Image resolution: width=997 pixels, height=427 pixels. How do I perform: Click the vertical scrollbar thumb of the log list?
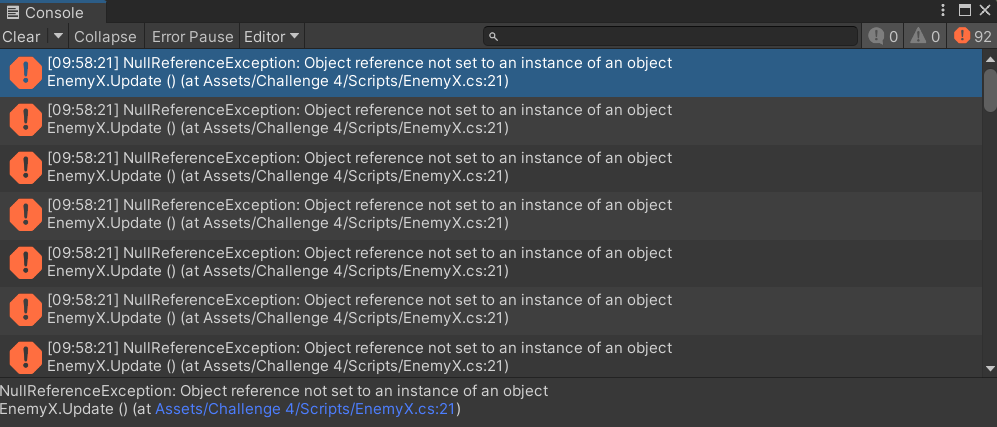989,90
